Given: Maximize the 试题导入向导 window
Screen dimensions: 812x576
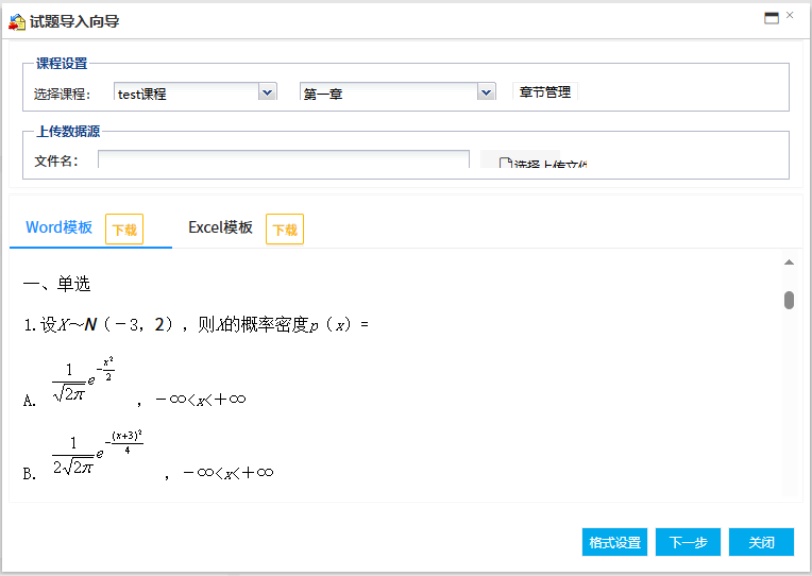Looking at the screenshot, I should click(x=771, y=18).
